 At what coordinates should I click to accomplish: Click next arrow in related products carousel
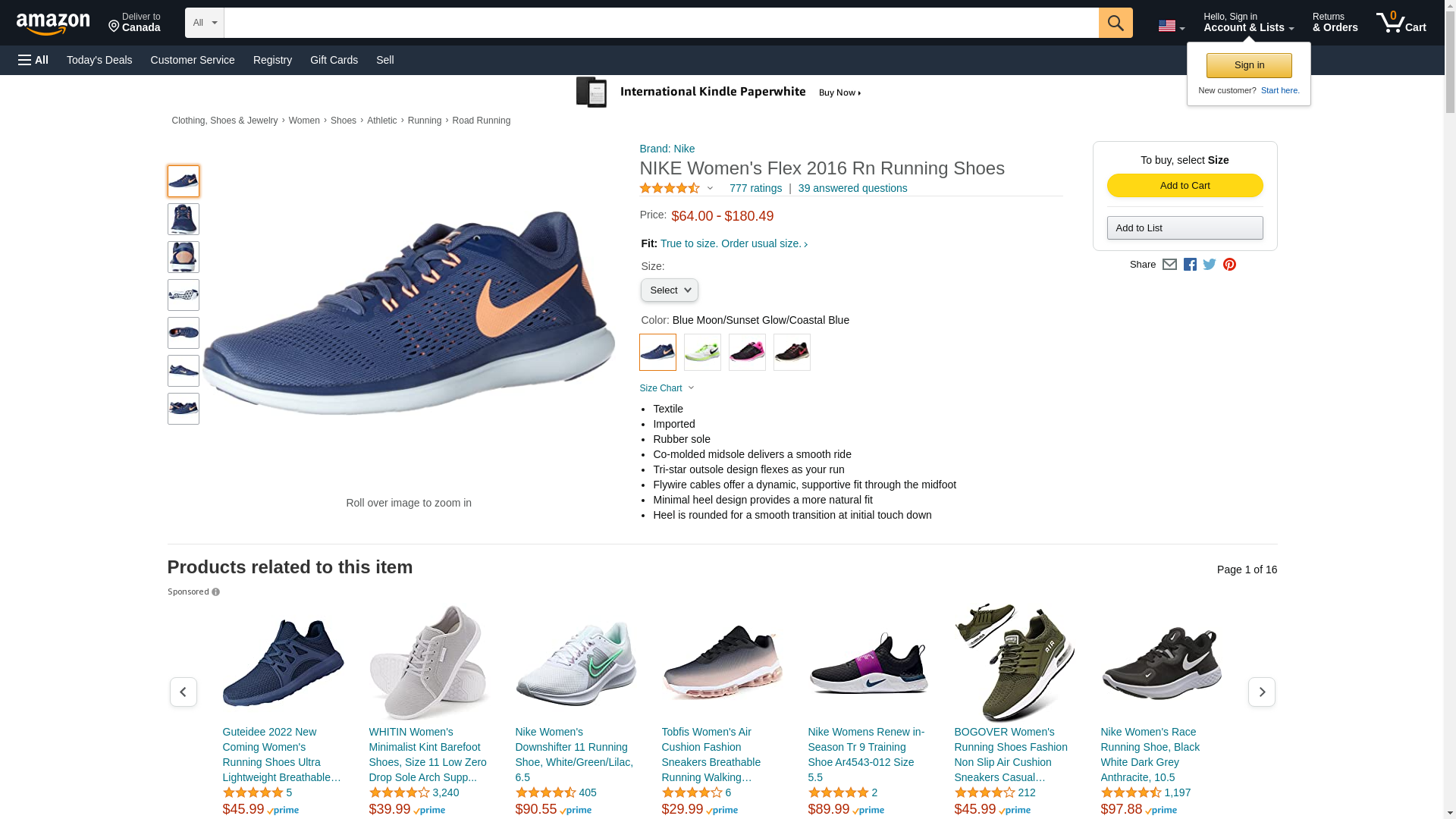[1261, 692]
